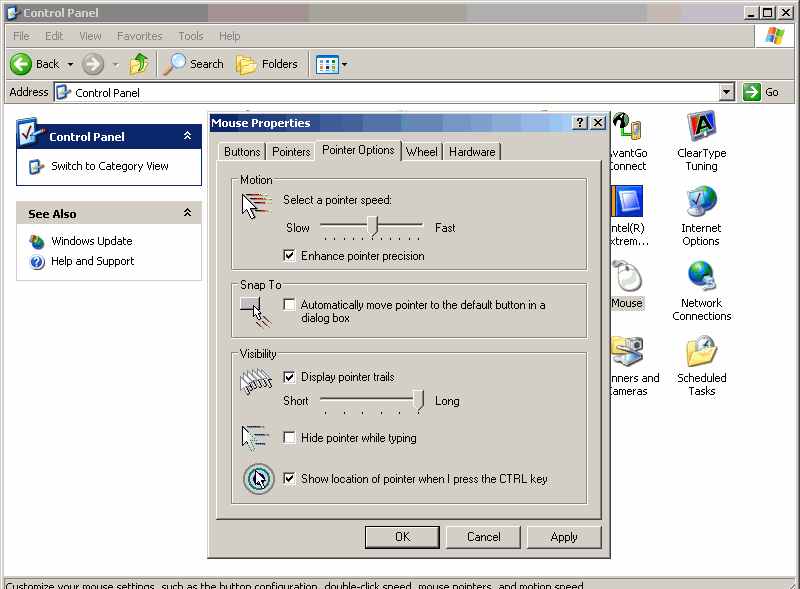Open Windows Update link

click(x=92, y=241)
